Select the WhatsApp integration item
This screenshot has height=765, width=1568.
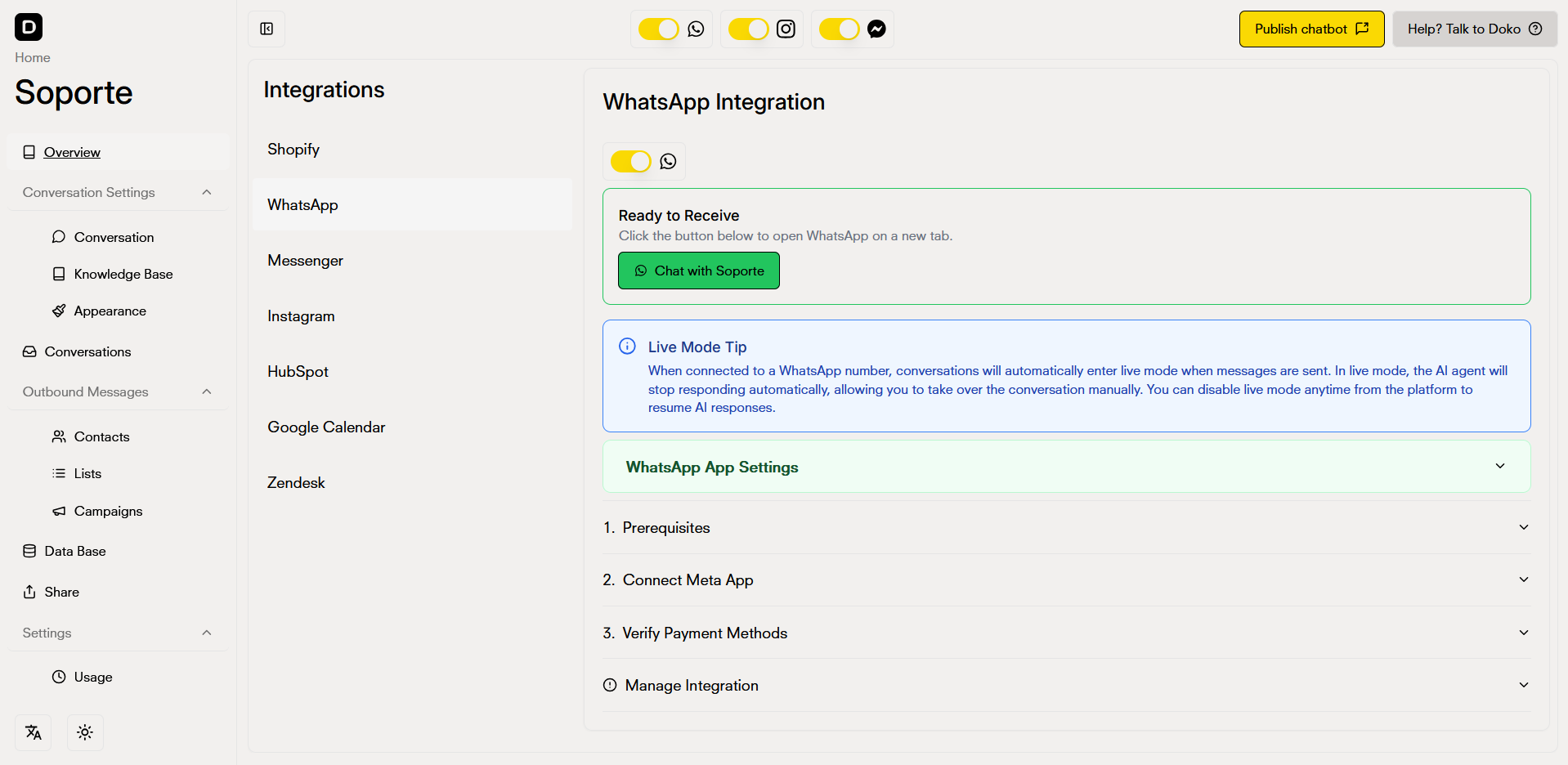pyautogui.click(x=413, y=205)
